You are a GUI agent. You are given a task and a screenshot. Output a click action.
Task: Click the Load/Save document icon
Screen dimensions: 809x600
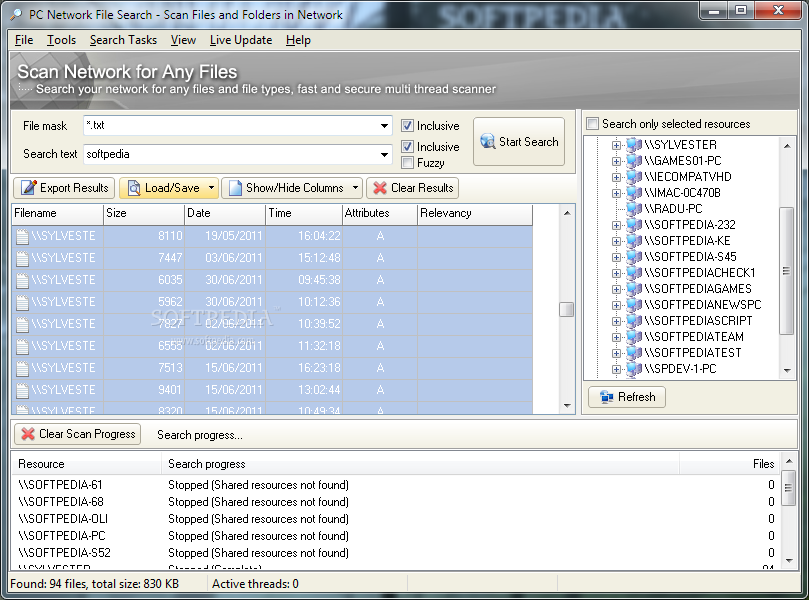[134, 188]
